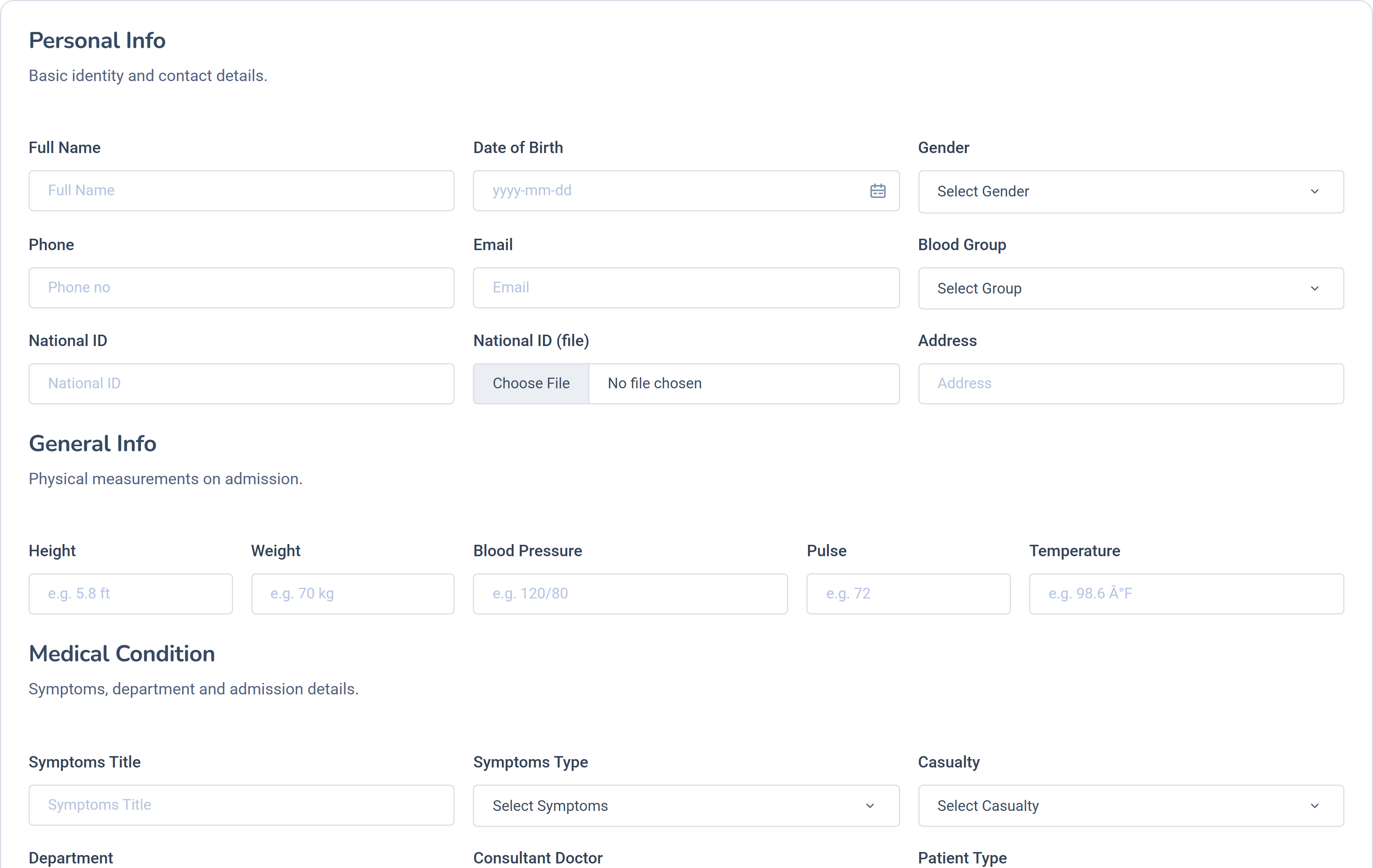Click the General Info heading

(x=93, y=444)
